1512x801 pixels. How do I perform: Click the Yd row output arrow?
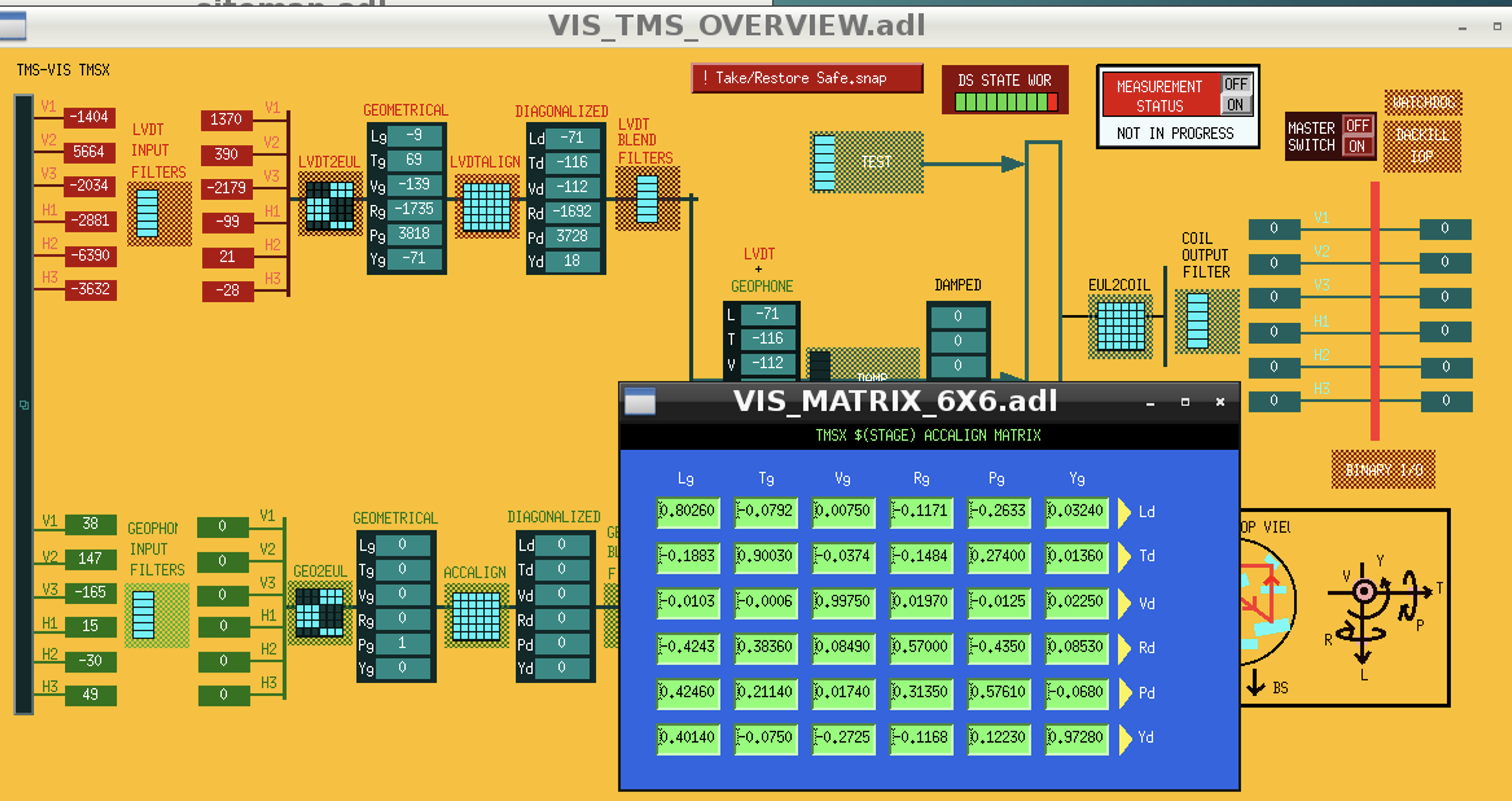[1125, 738]
